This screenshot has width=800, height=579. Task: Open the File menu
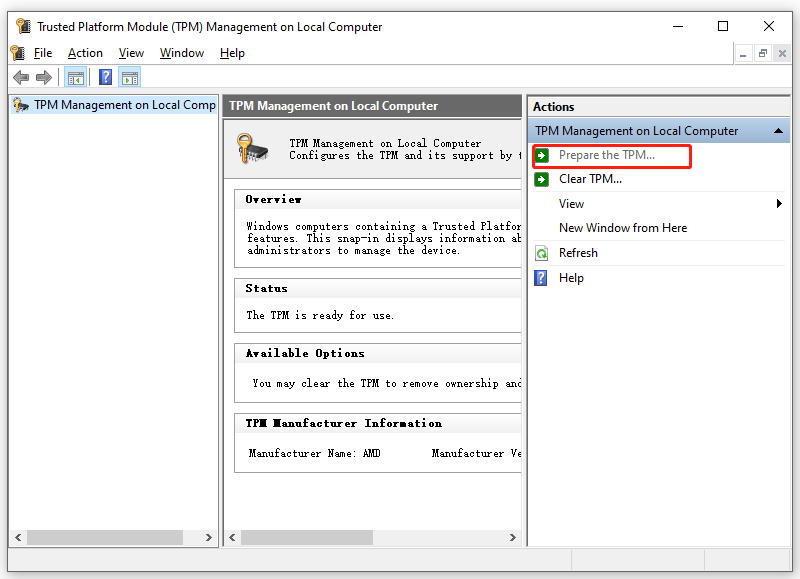43,53
